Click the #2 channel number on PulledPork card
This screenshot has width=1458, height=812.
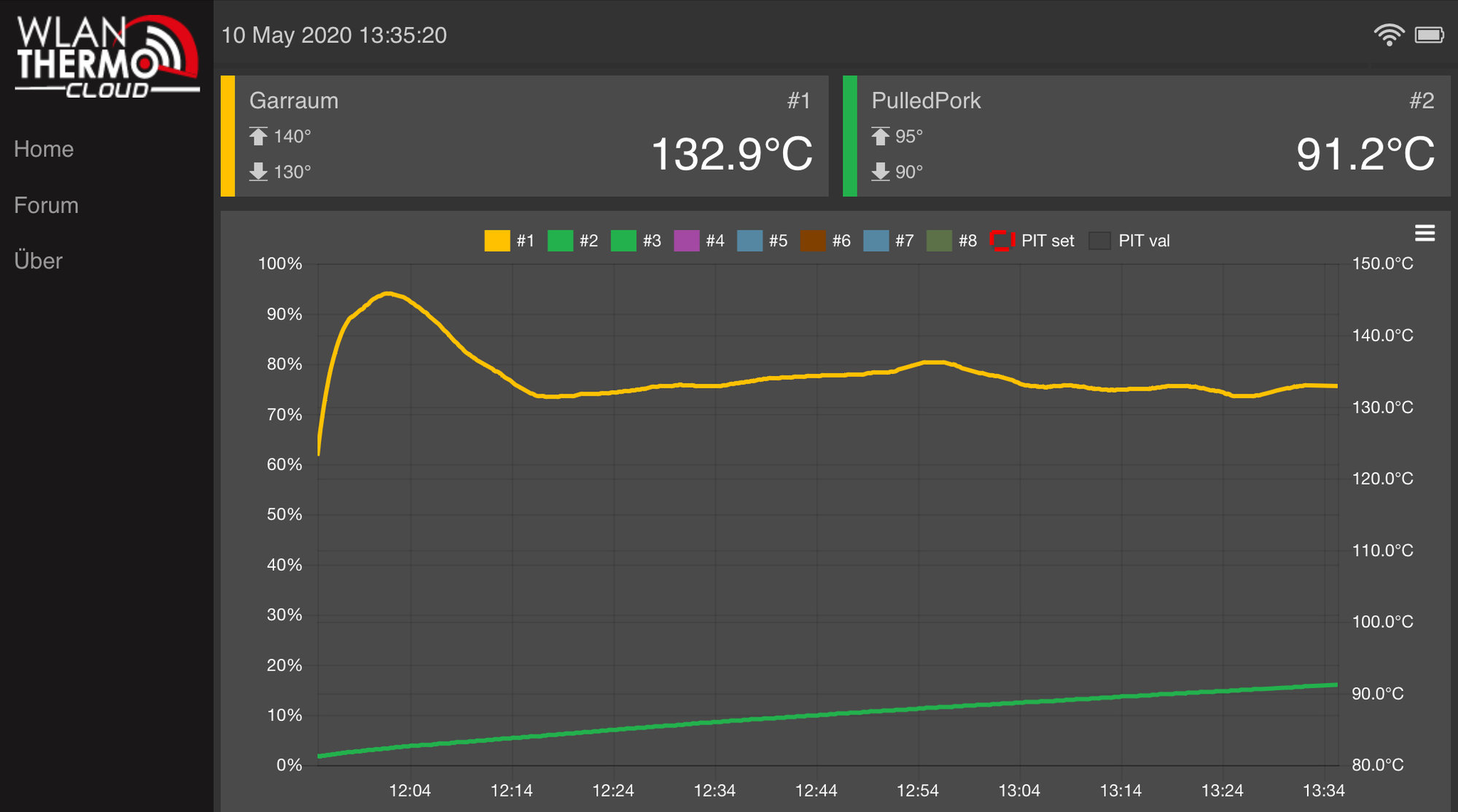(1422, 101)
